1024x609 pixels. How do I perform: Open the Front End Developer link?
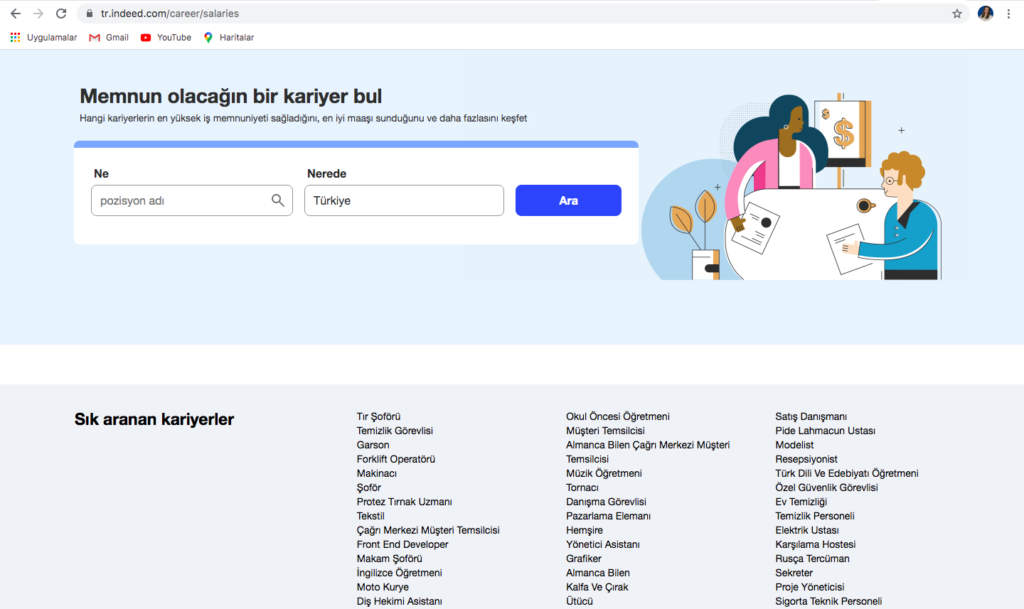coord(402,544)
